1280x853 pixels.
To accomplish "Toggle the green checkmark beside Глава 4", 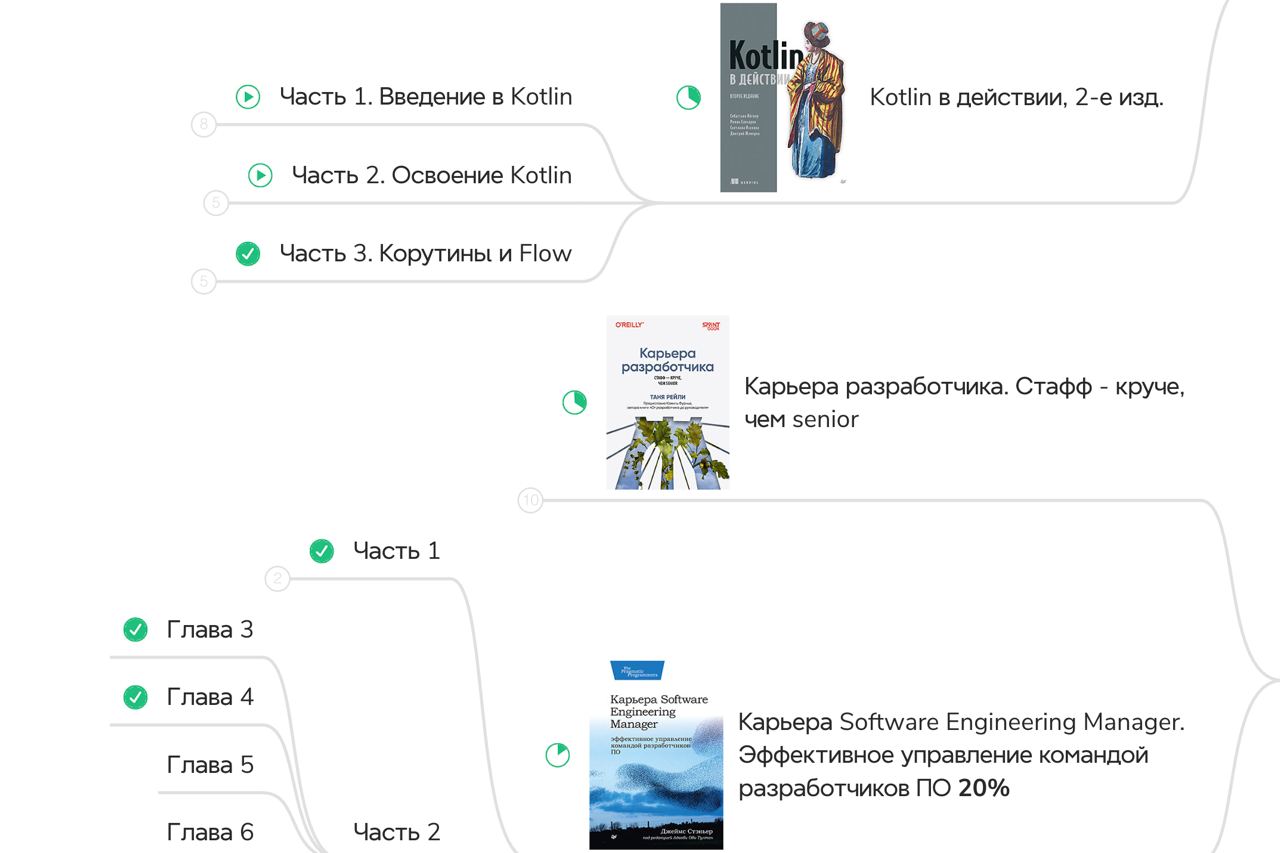I will coord(135,697).
